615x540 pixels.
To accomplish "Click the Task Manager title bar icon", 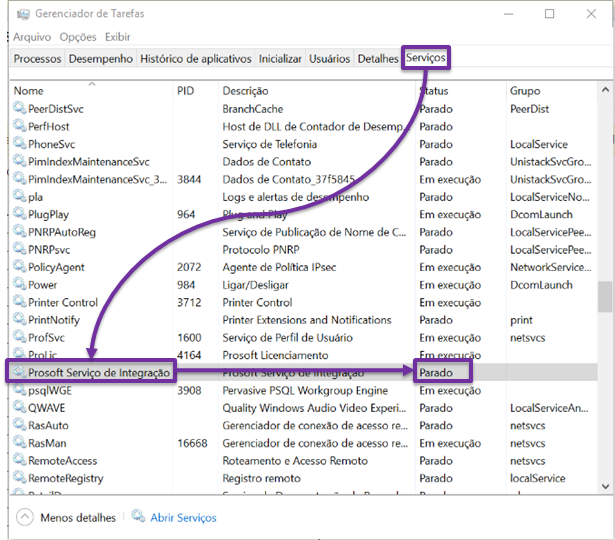I will pyautogui.click(x=23, y=15).
